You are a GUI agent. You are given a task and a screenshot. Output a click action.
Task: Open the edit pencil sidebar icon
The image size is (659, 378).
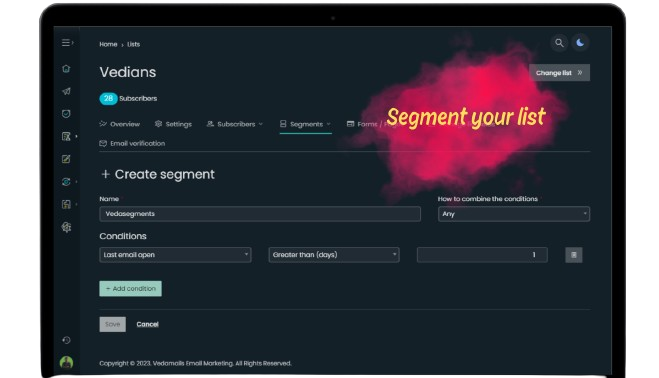coord(66,159)
